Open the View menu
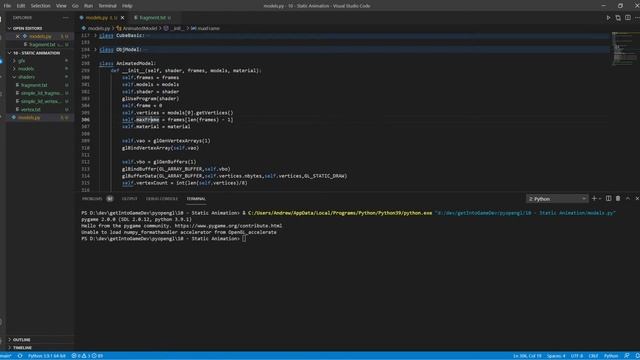 pos(61,6)
